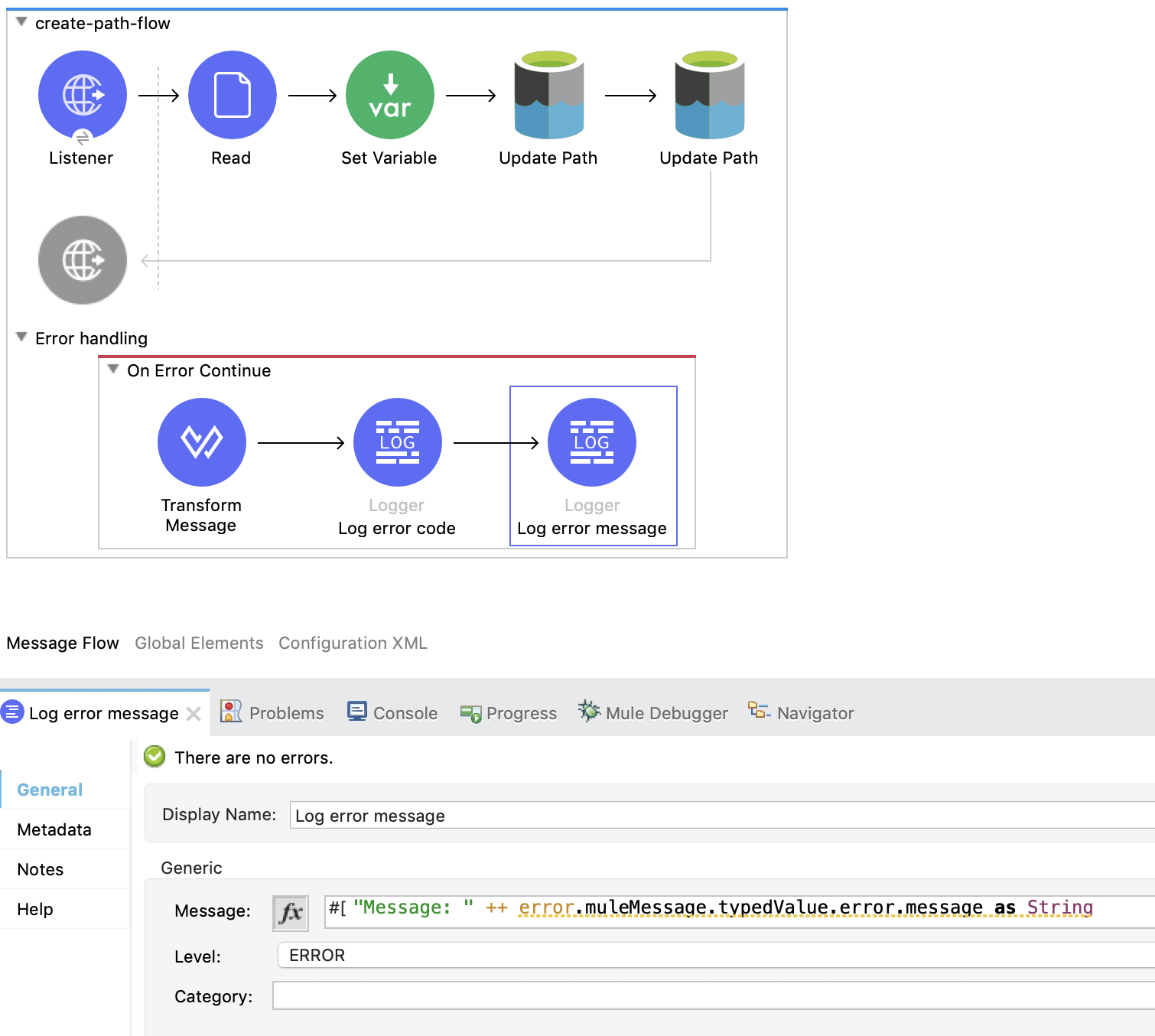Image resolution: width=1155 pixels, height=1036 pixels.
Task: Collapse the Error handling section
Action: (21, 337)
